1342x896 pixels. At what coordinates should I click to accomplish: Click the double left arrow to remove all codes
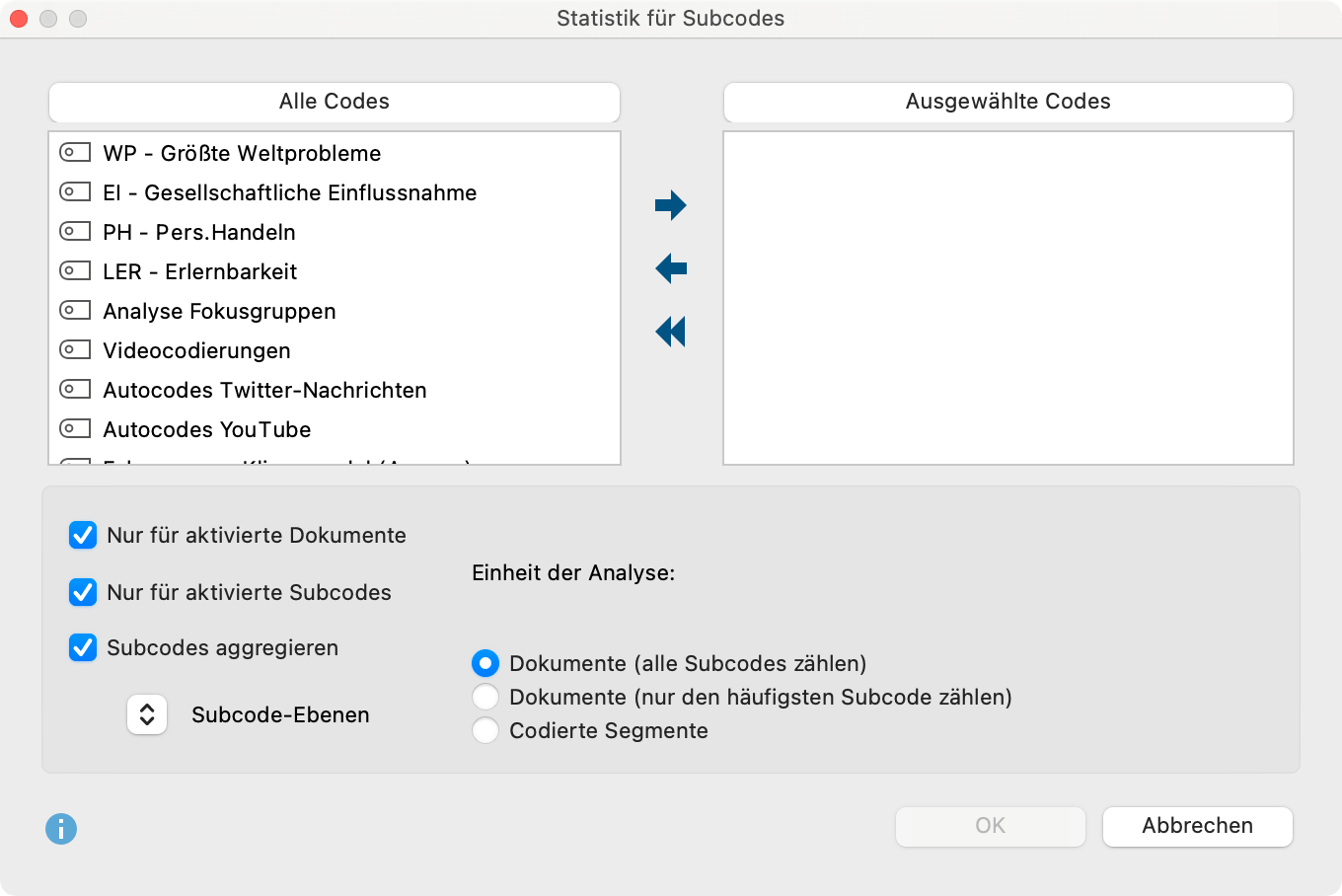click(x=671, y=332)
